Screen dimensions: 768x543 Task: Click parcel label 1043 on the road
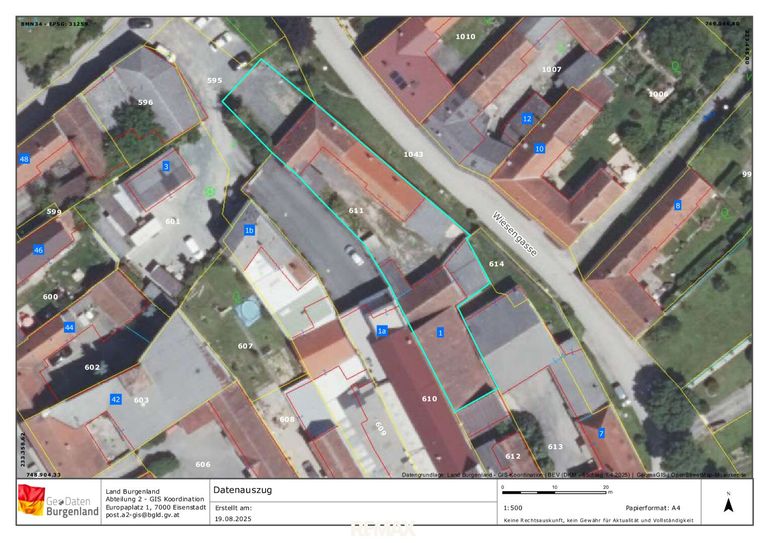pos(413,154)
